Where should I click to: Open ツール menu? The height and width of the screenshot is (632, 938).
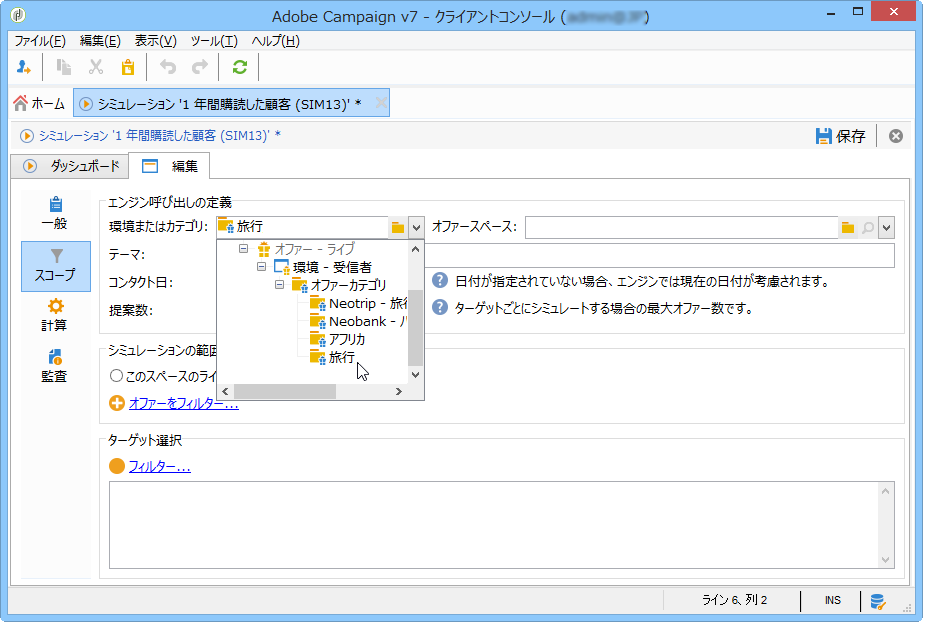[214, 41]
